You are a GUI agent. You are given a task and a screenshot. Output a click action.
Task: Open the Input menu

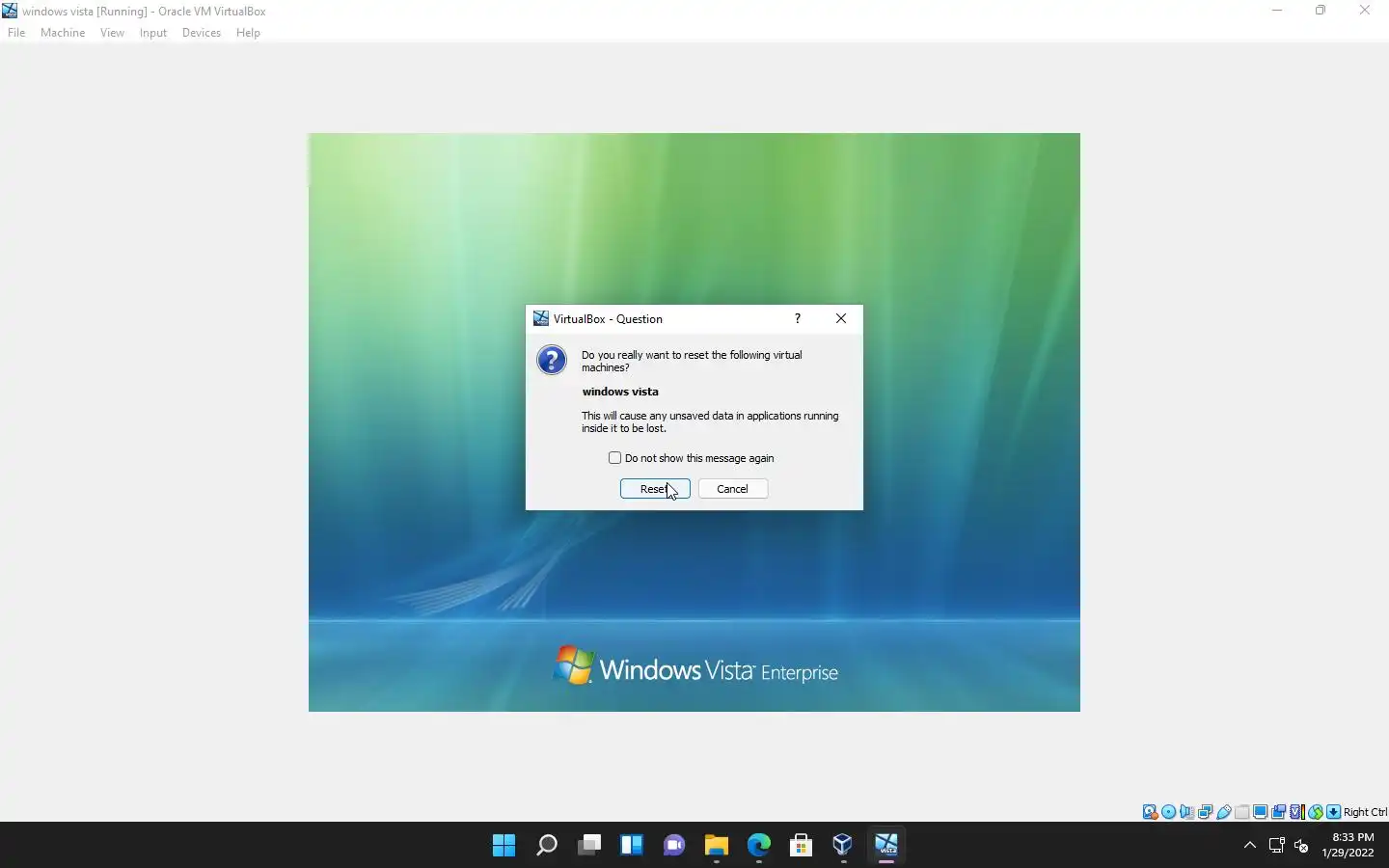(x=153, y=33)
